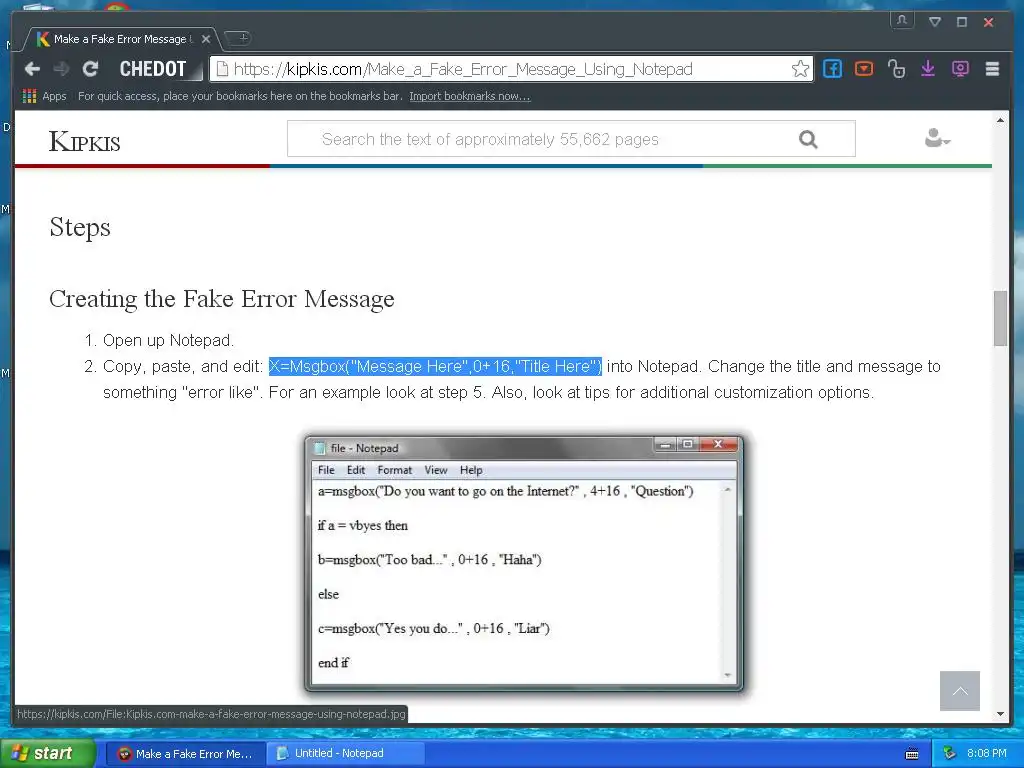Viewport: 1024px width, 768px height.
Task: Click the screen capture extension icon
Action: point(960,69)
